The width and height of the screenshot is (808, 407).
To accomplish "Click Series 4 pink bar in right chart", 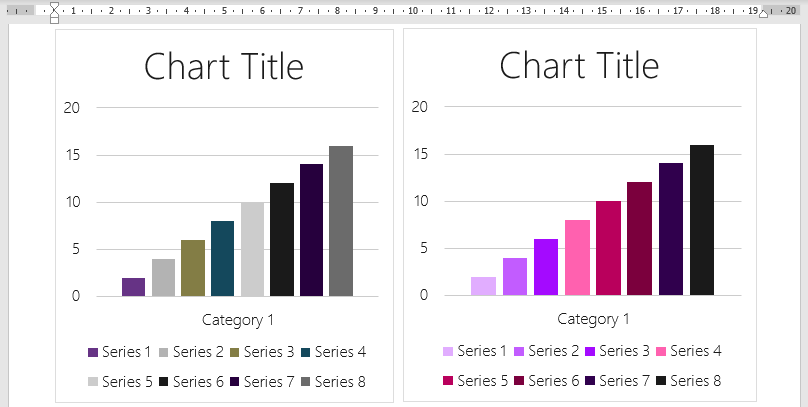I will click(577, 258).
